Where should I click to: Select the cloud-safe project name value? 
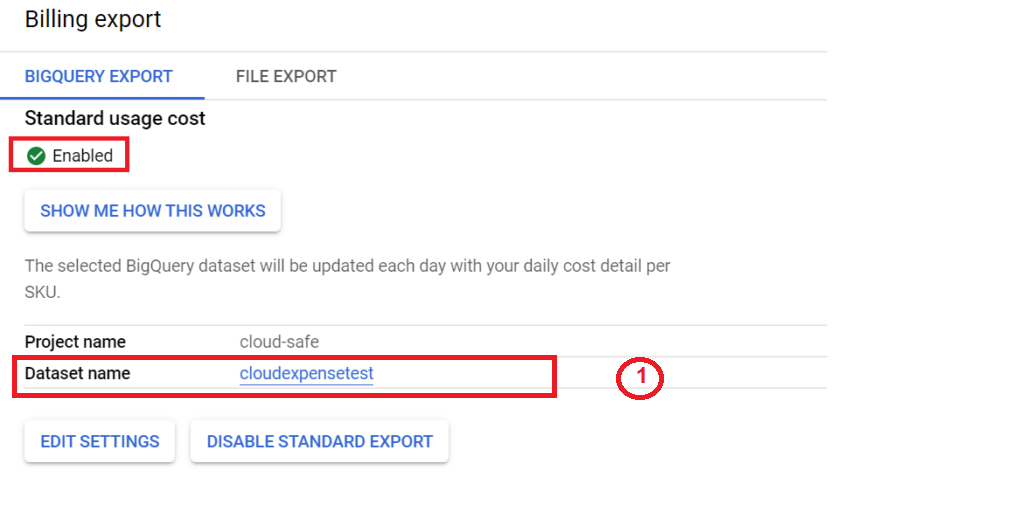(x=279, y=342)
